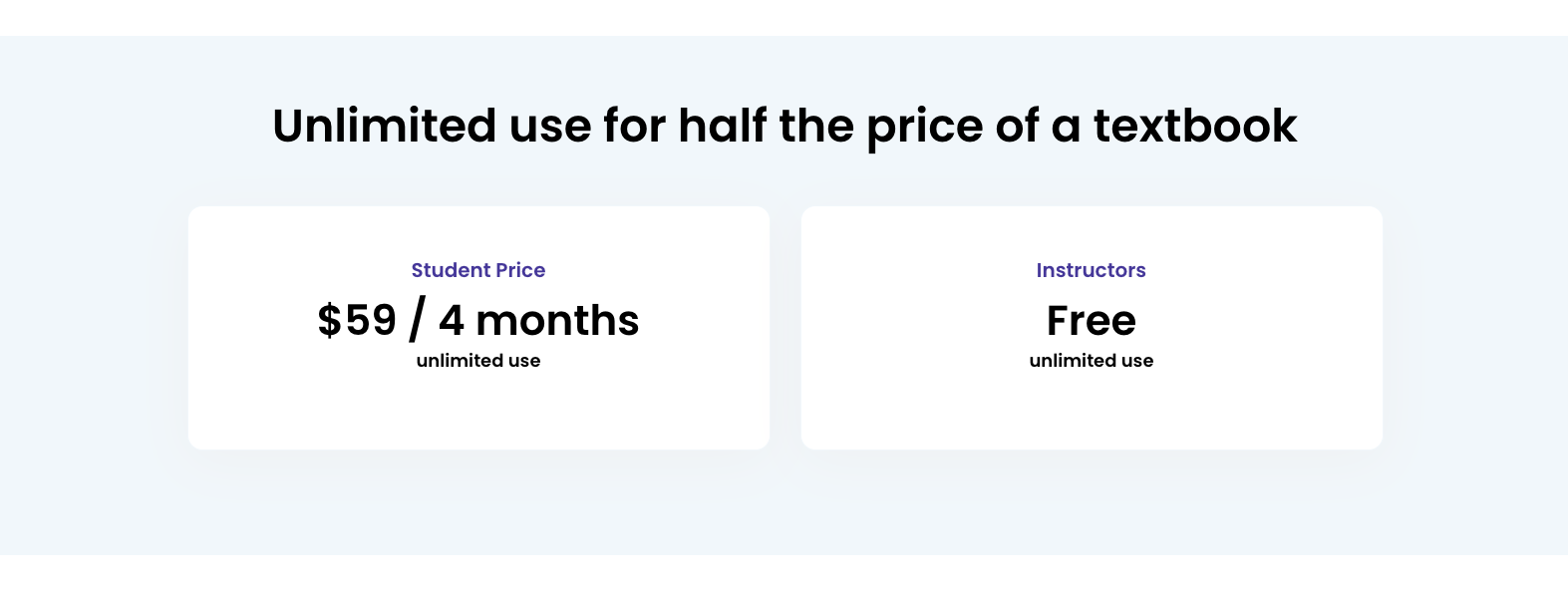Click the Free price text
1568x595 pixels.
(x=1092, y=321)
